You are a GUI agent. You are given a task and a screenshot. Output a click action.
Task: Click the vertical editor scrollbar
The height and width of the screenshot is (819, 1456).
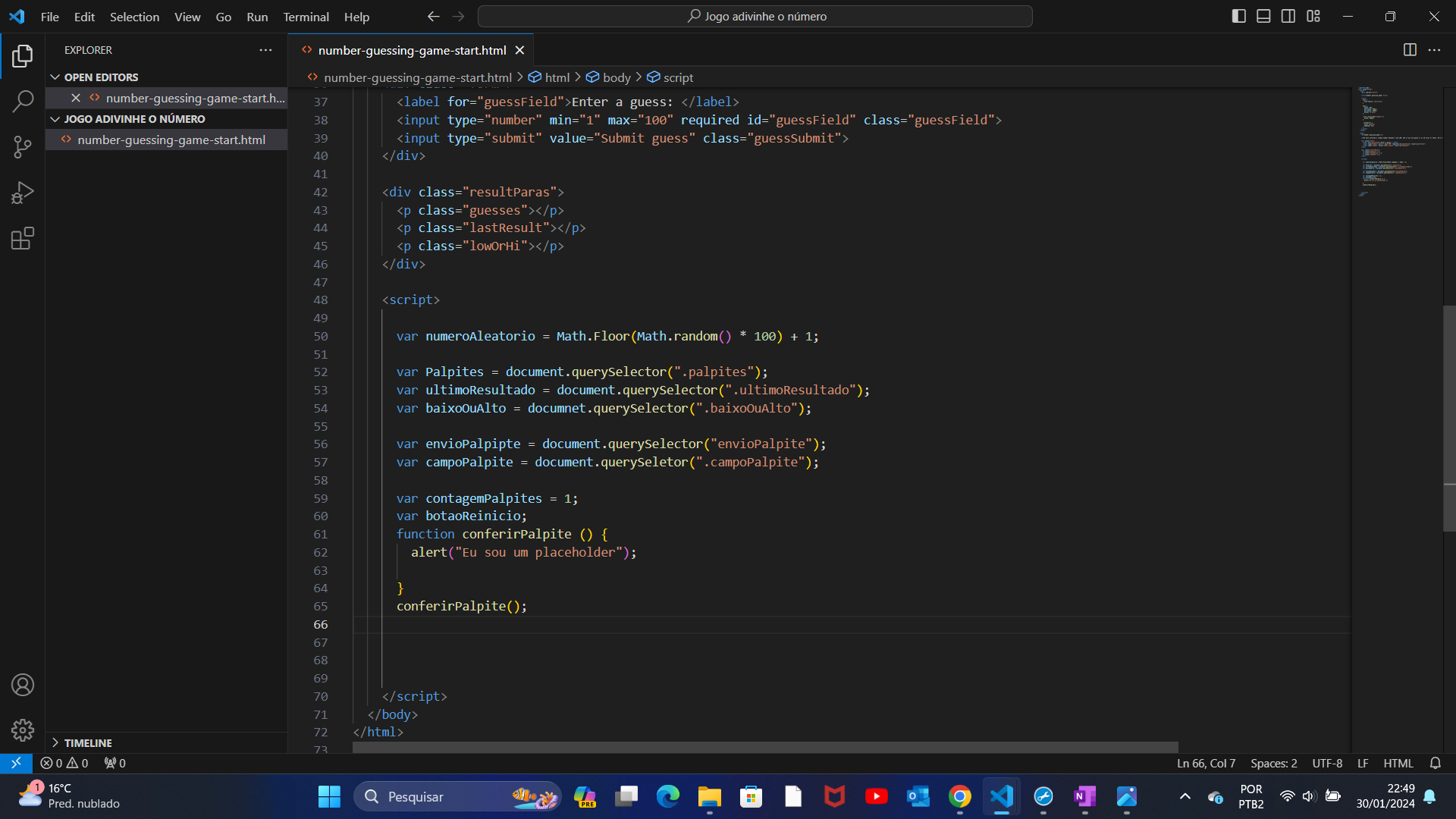pyautogui.click(x=1449, y=417)
